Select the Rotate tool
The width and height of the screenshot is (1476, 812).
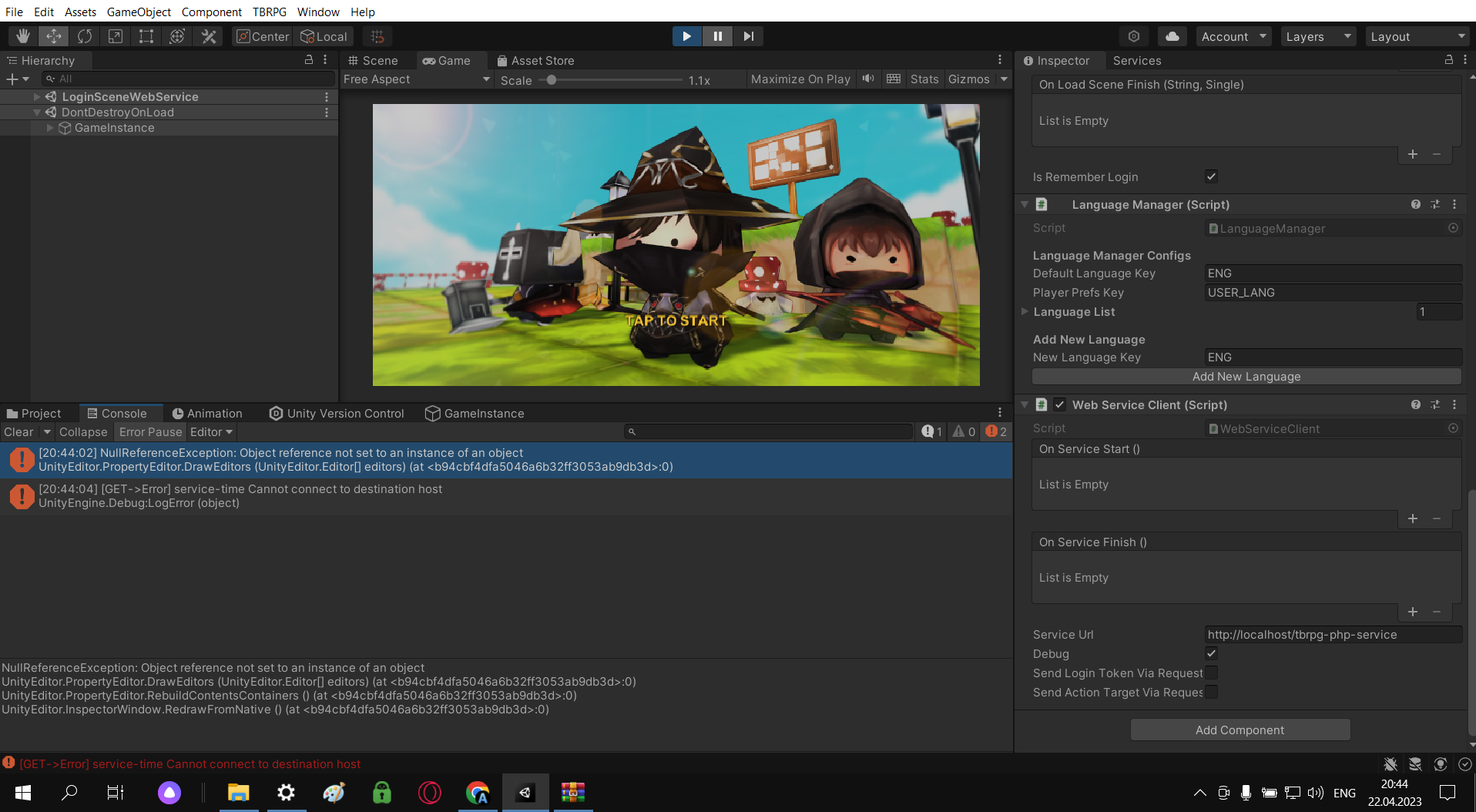84,35
